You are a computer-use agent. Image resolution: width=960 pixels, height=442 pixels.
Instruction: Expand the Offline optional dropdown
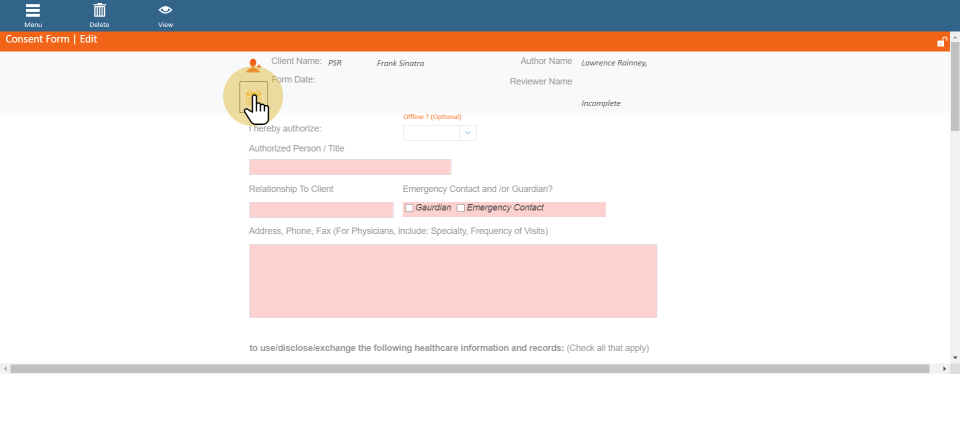coord(467,132)
